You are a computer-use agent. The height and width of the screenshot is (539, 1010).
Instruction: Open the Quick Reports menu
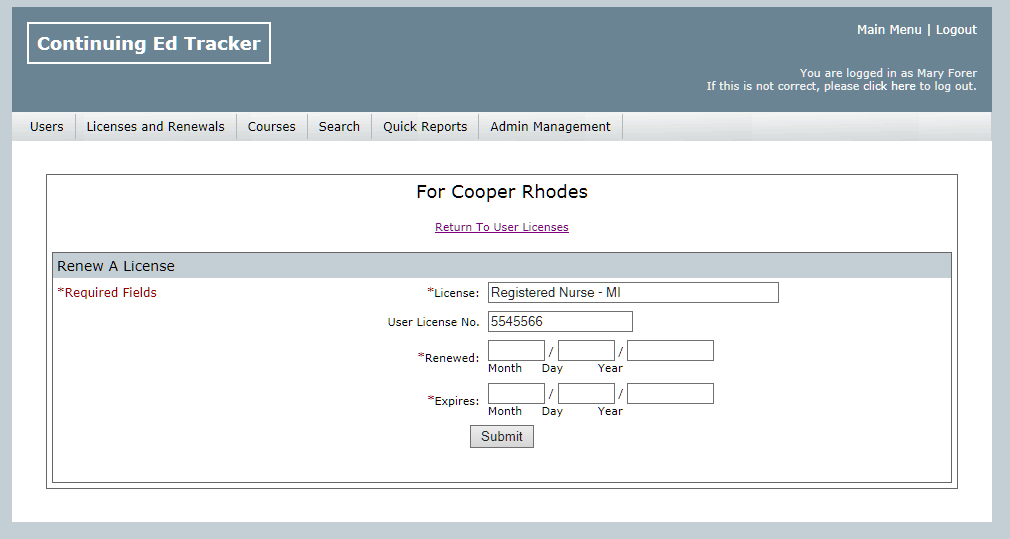coord(425,127)
